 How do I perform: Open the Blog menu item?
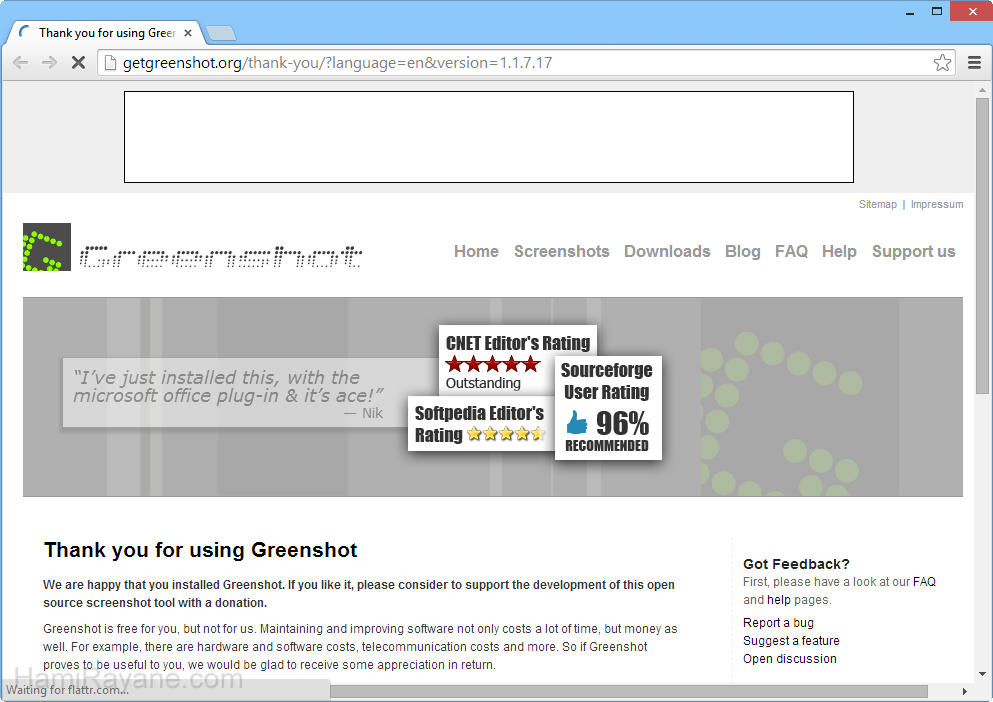[743, 252]
